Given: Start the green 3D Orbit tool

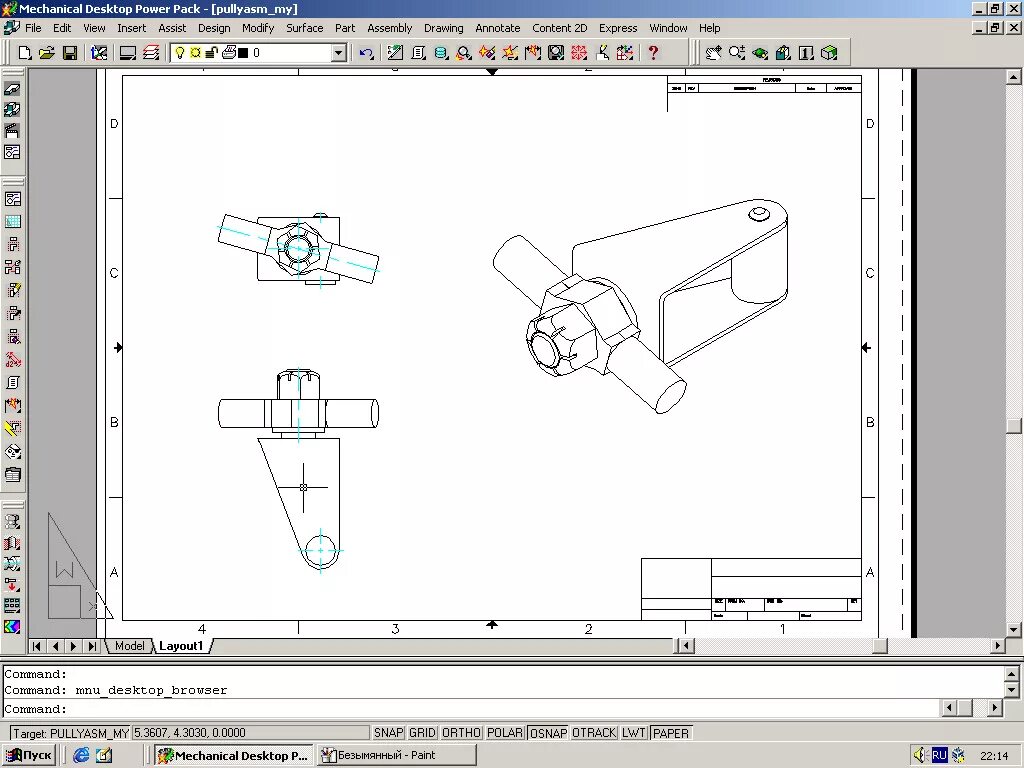Looking at the screenshot, I should click(x=760, y=53).
